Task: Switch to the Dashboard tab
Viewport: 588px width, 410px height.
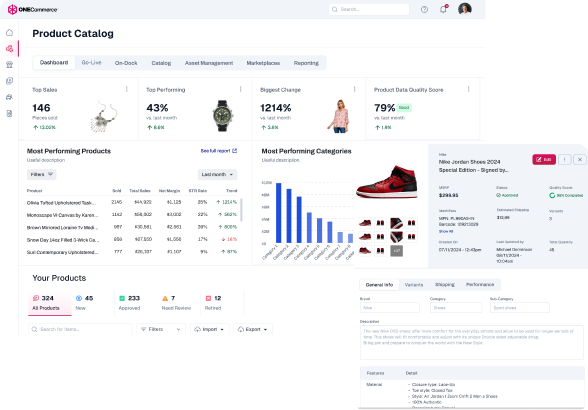Action: tap(54, 63)
